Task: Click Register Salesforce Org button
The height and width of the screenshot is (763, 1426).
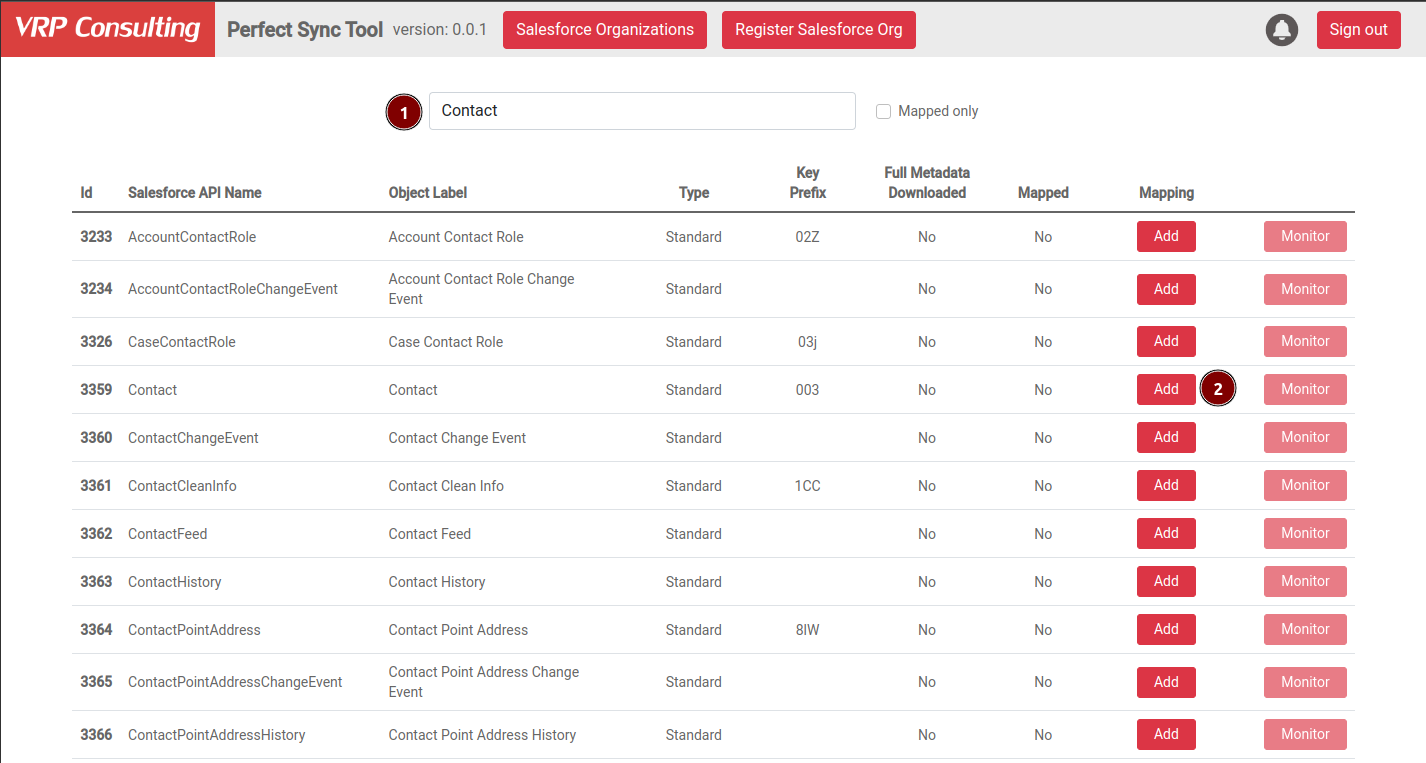Action: click(x=819, y=30)
